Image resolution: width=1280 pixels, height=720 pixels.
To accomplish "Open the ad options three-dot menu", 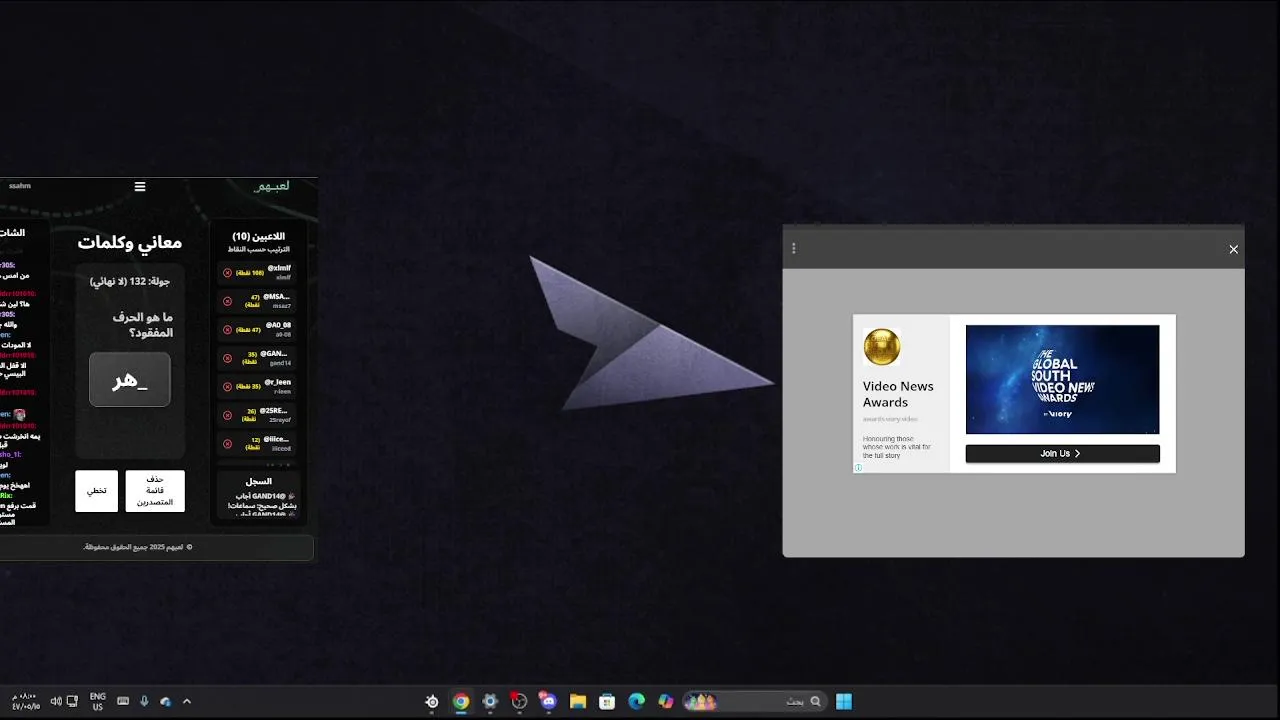I will pos(794,249).
